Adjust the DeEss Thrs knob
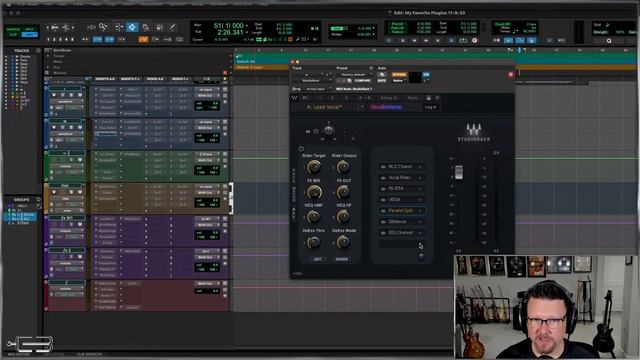This screenshot has width=640, height=360. point(313,242)
